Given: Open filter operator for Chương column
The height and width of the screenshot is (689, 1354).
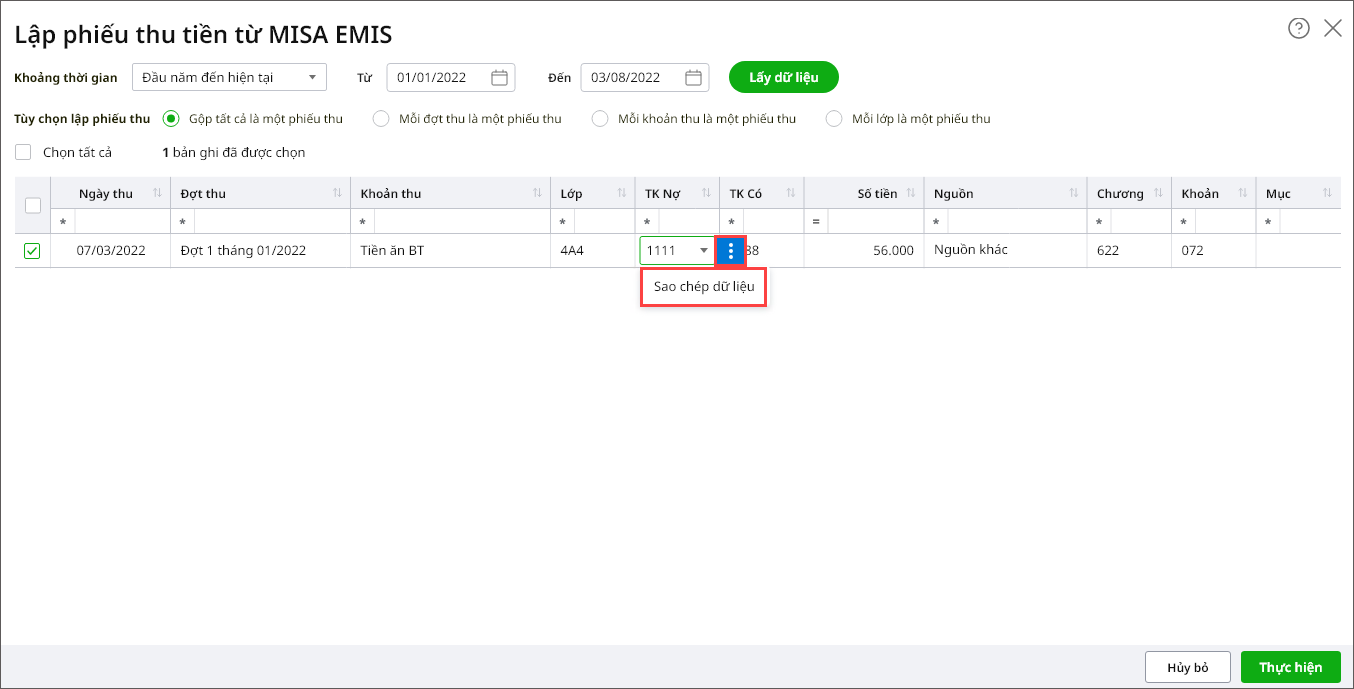Looking at the screenshot, I should [1099, 221].
